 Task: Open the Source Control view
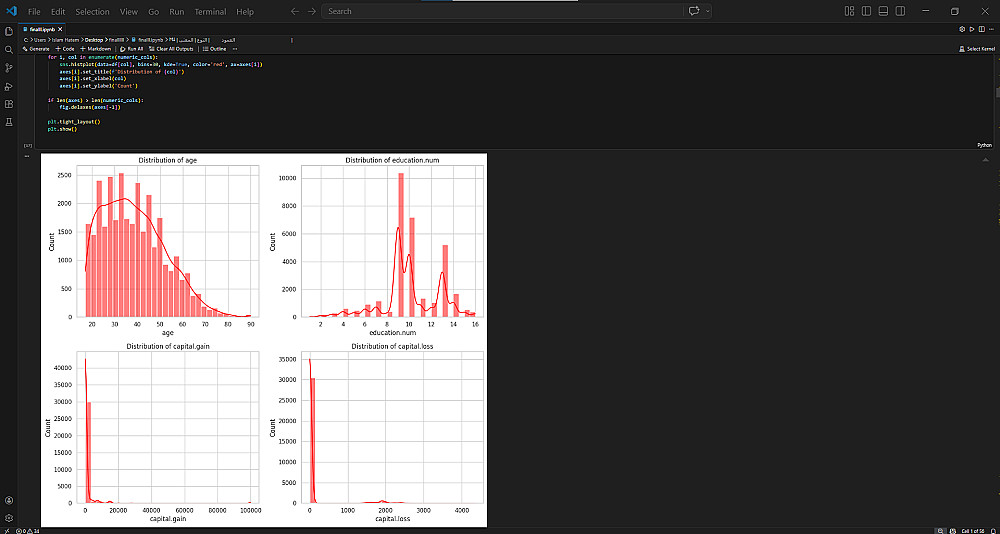pyautogui.click(x=9, y=68)
